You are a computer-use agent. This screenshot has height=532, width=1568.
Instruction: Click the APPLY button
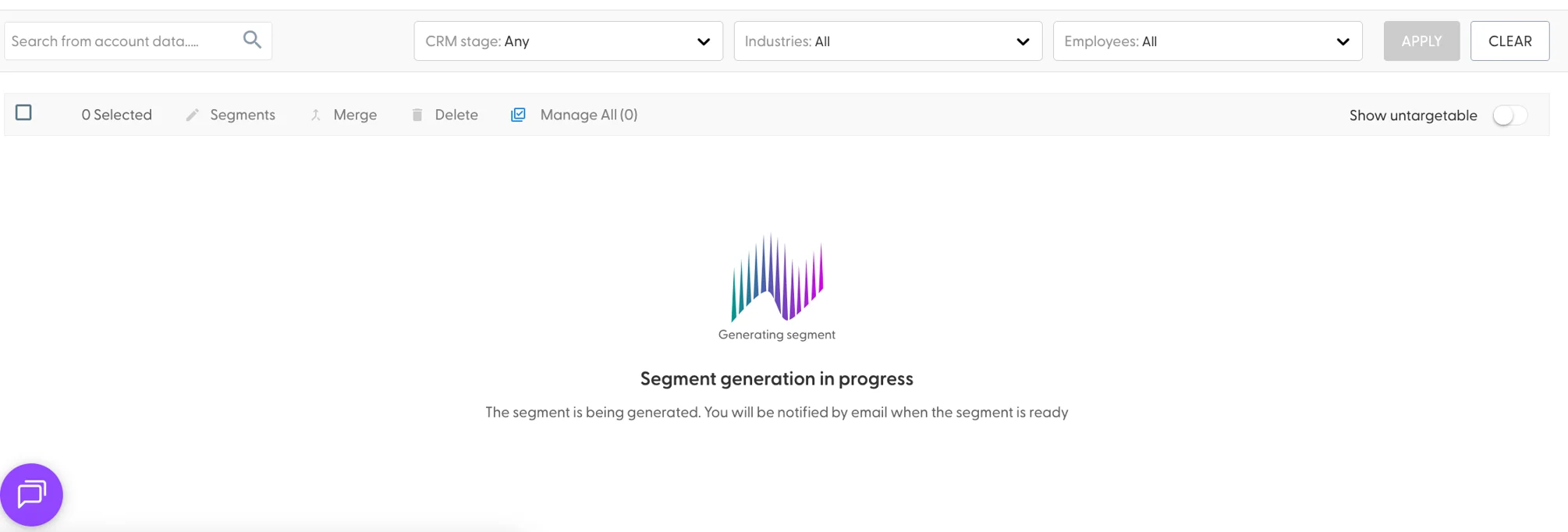(1421, 41)
